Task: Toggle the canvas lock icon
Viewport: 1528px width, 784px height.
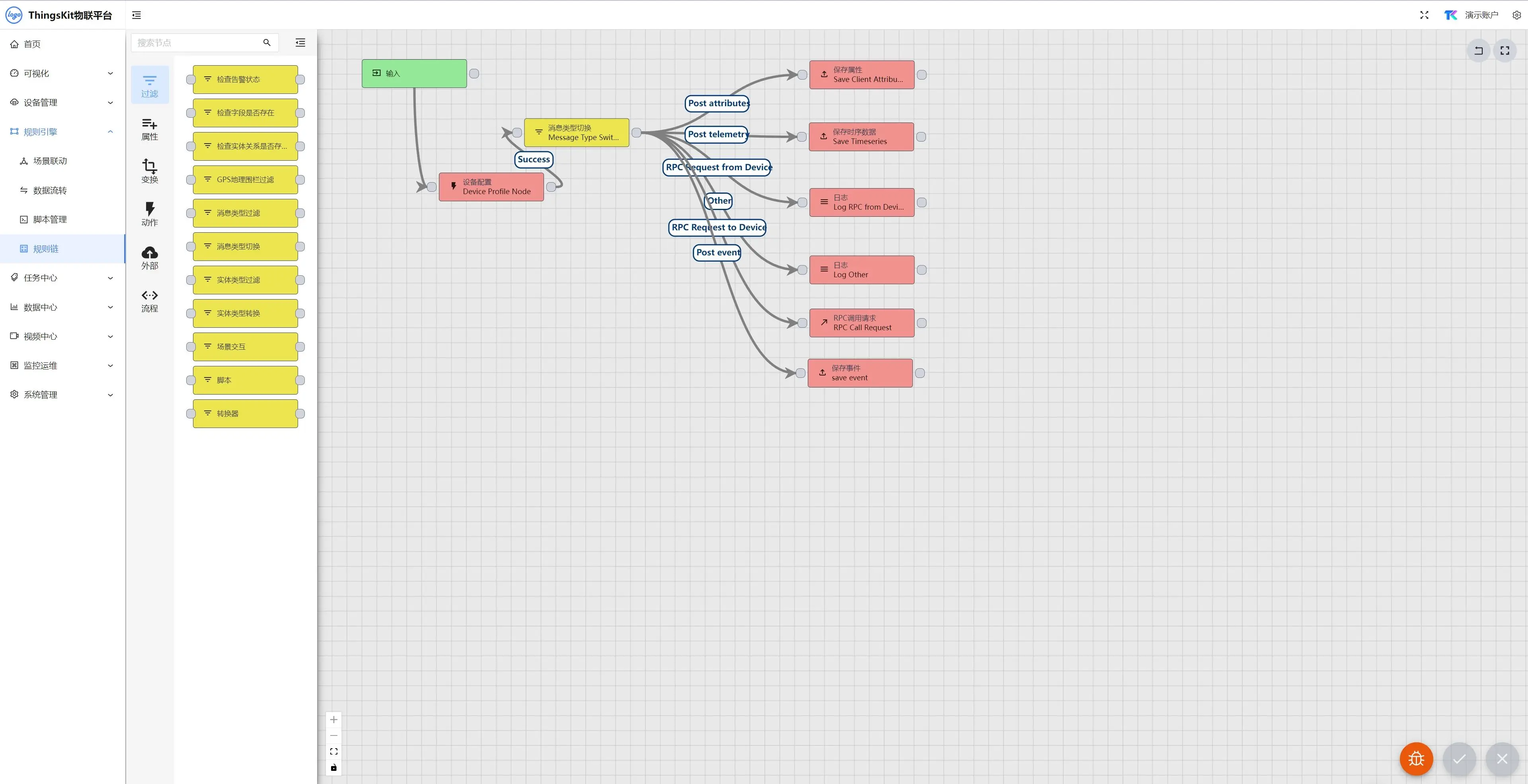Action: (x=334, y=767)
